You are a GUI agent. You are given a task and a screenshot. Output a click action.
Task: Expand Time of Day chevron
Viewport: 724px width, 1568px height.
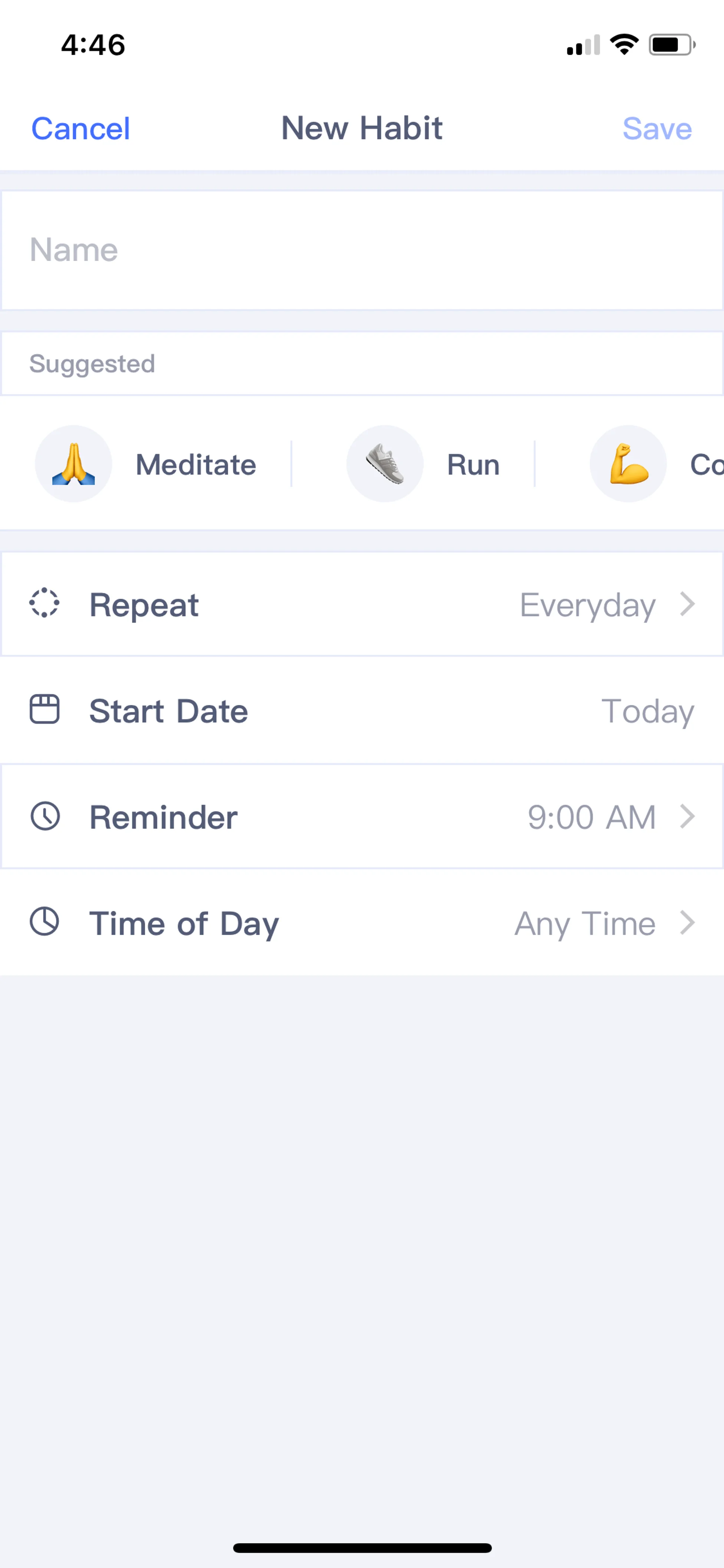687,922
